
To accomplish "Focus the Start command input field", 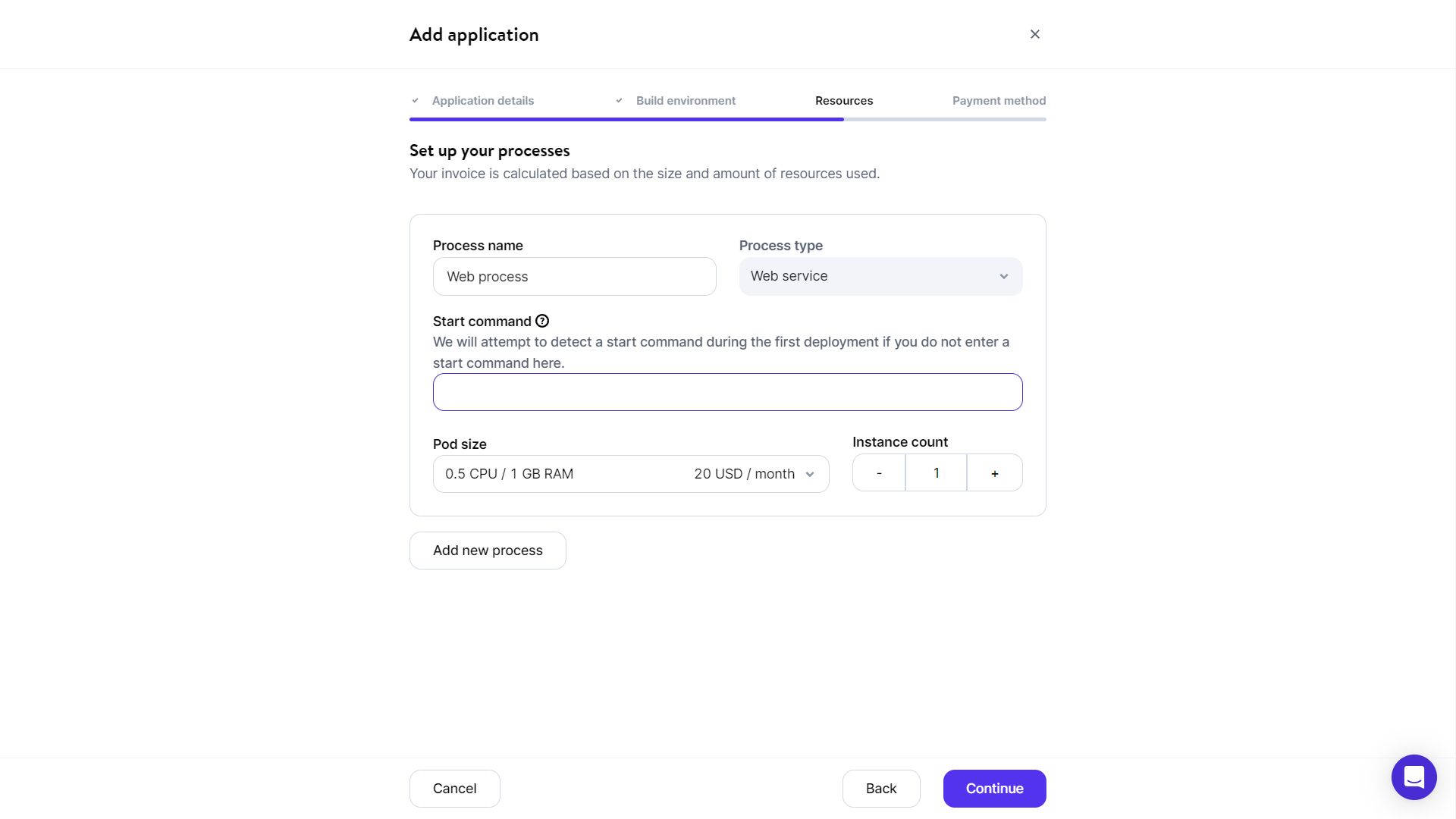I will 727,392.
